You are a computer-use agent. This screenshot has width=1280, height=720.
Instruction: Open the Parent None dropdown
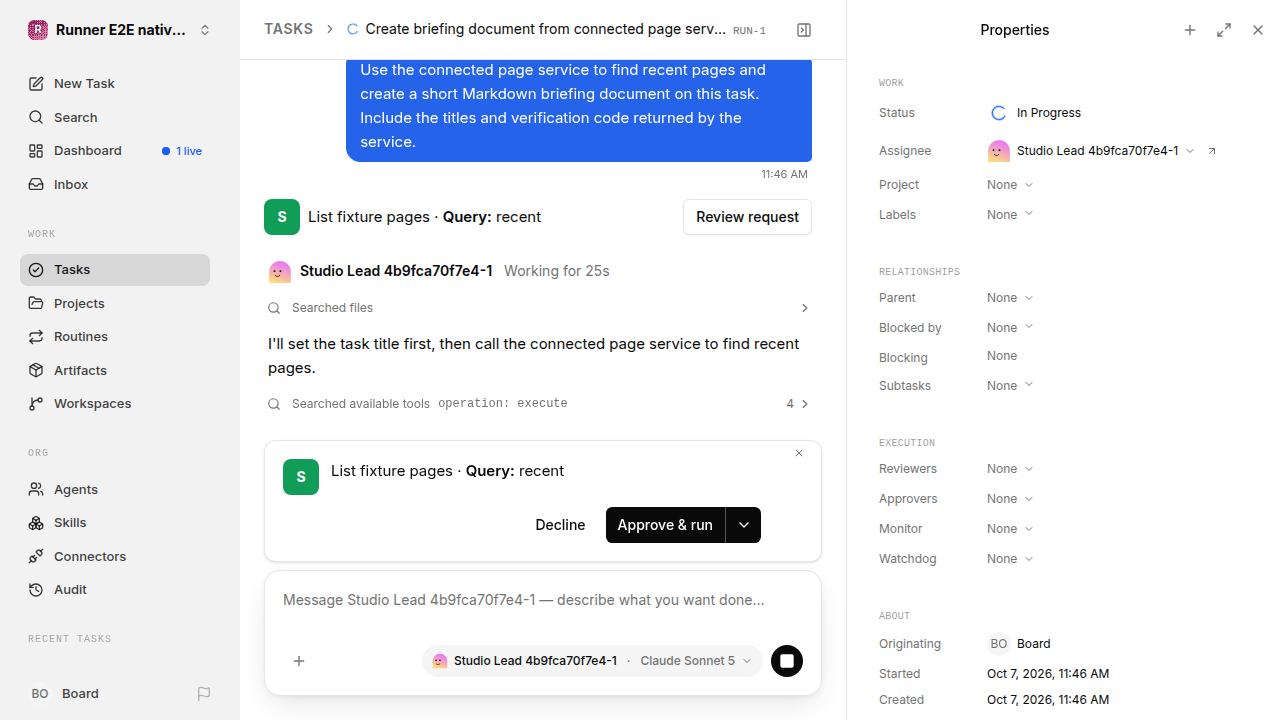[x=1010, y=298]
